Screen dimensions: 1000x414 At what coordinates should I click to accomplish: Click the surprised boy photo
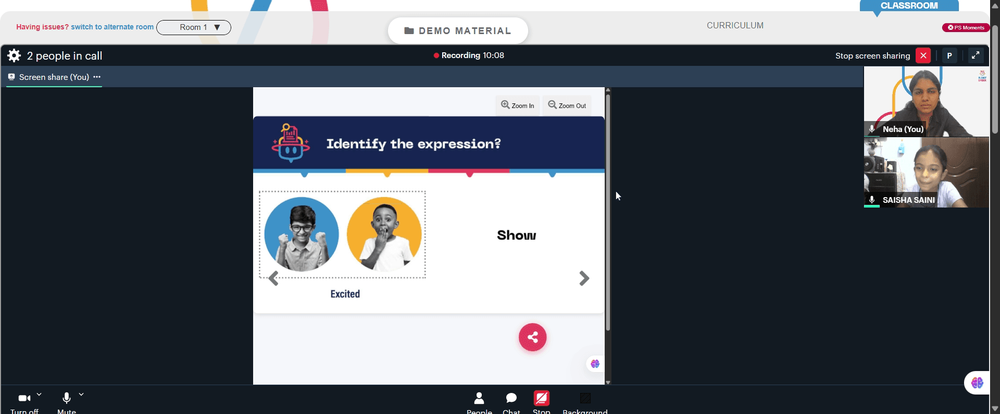click(x=384, y=234)
